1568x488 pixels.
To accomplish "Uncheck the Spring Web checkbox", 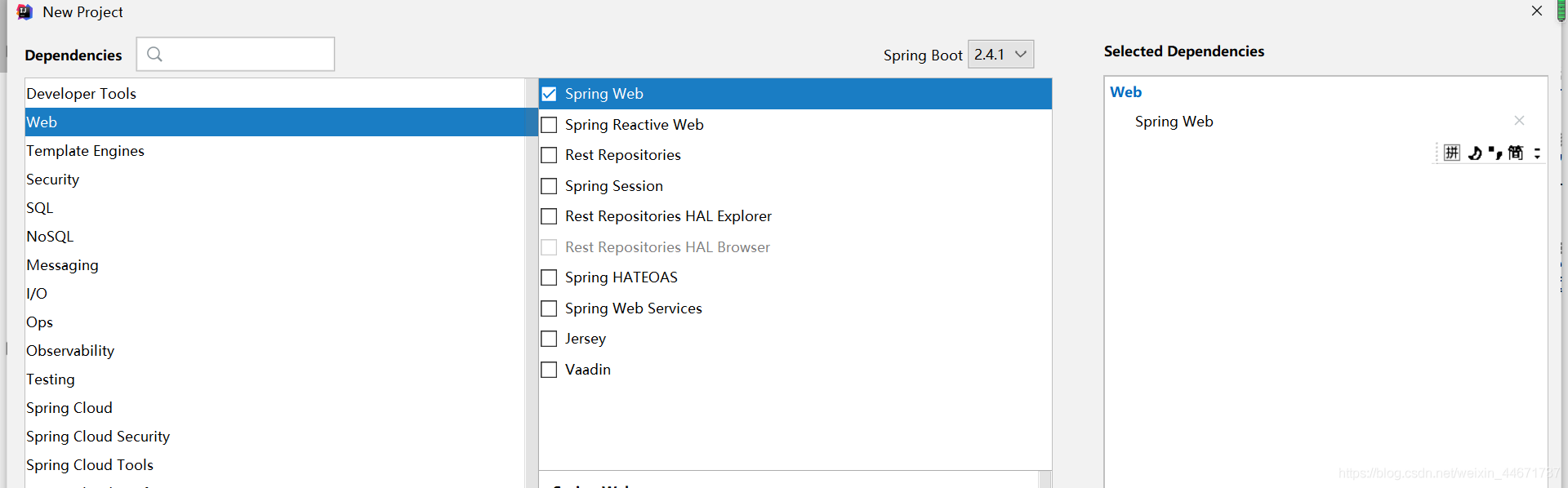I will [549, 94].
